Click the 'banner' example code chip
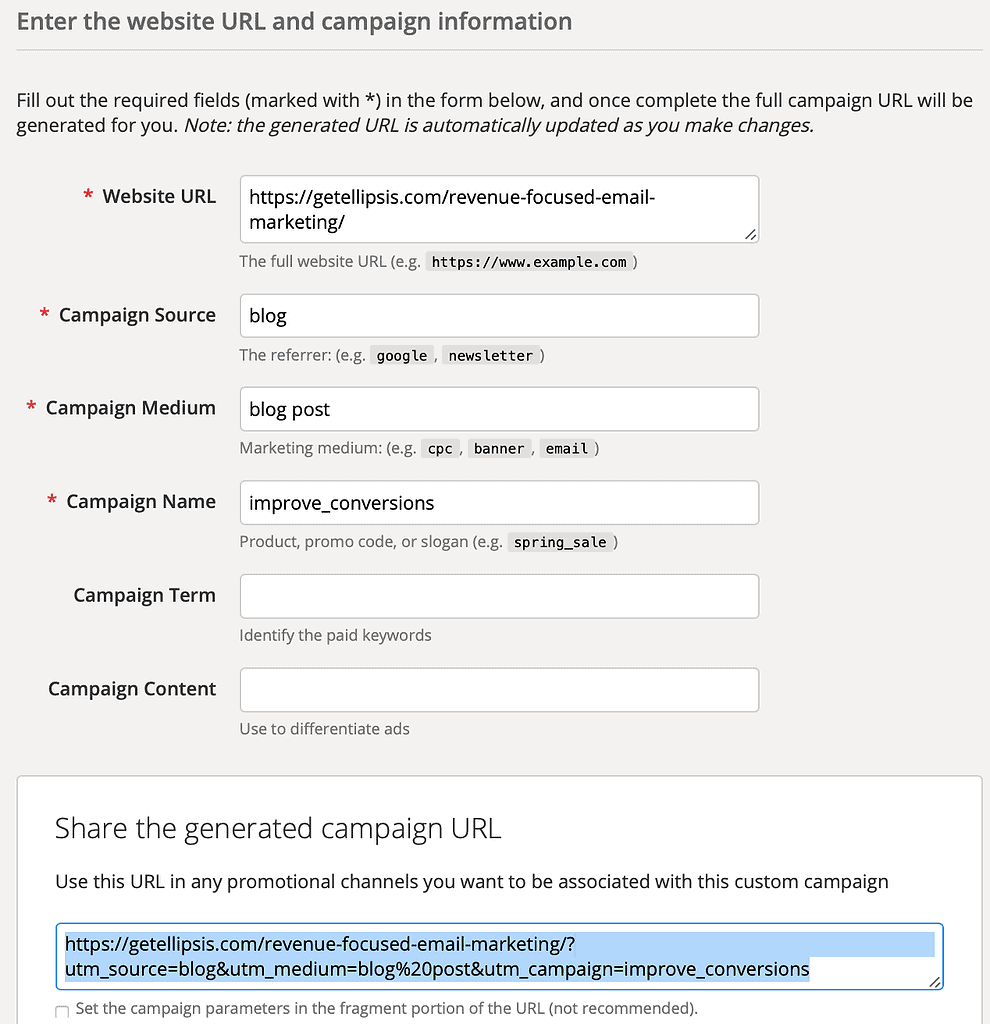 tap(499, 449)
